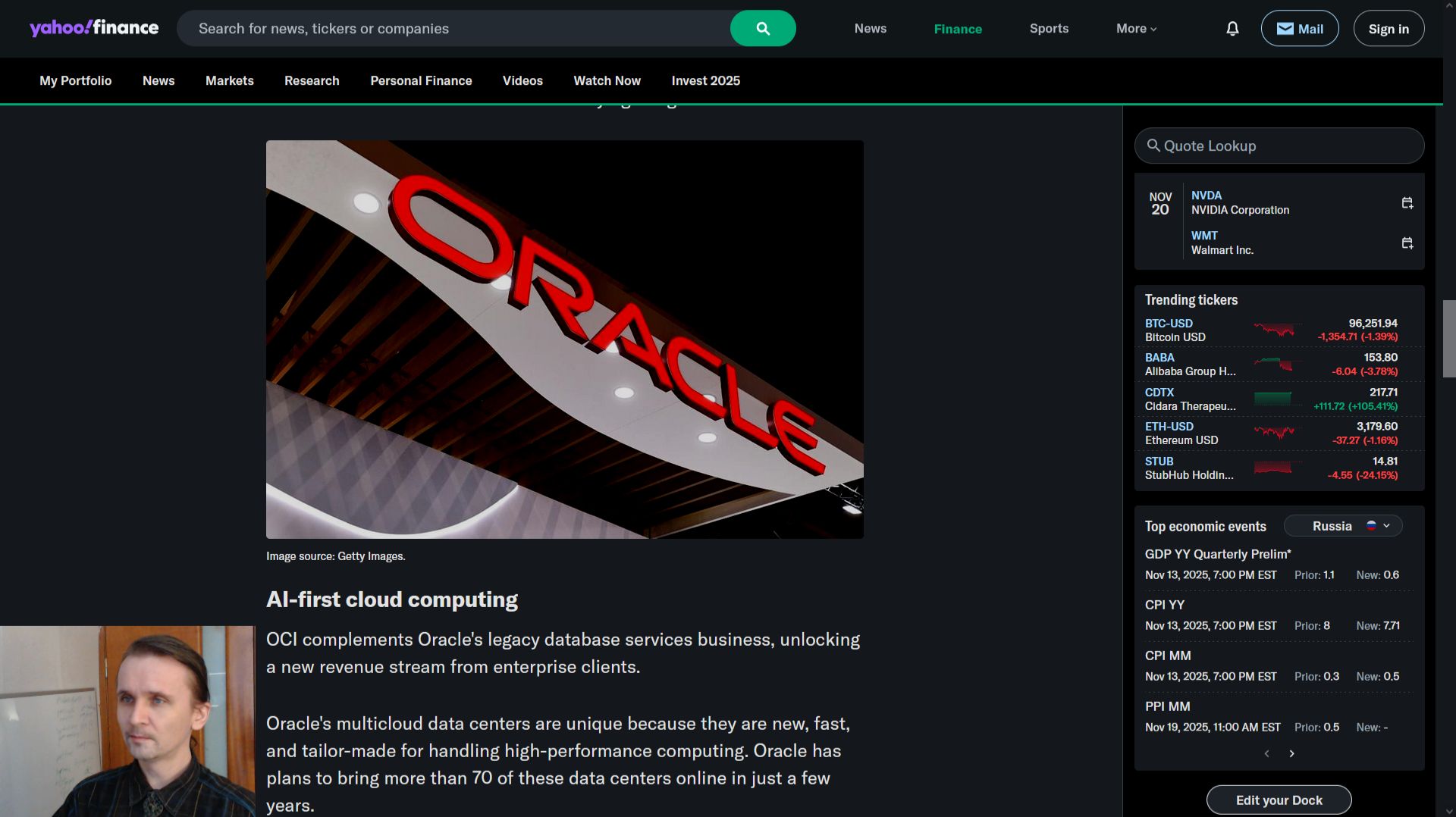Screen dimensions: 1456x817
Task: Open the BTC-USD trending ticker
Action: 1169,324
